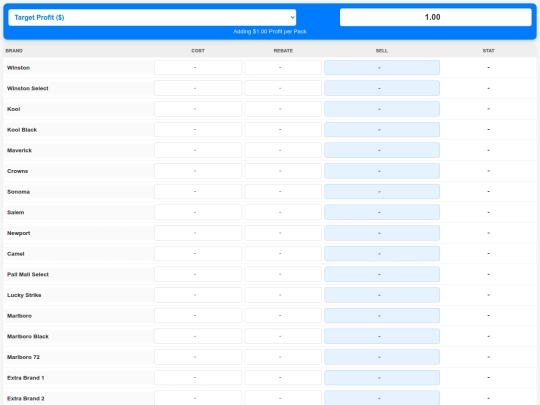
Task: Edit the Winston Select cost field
Action: coord(198,88)
